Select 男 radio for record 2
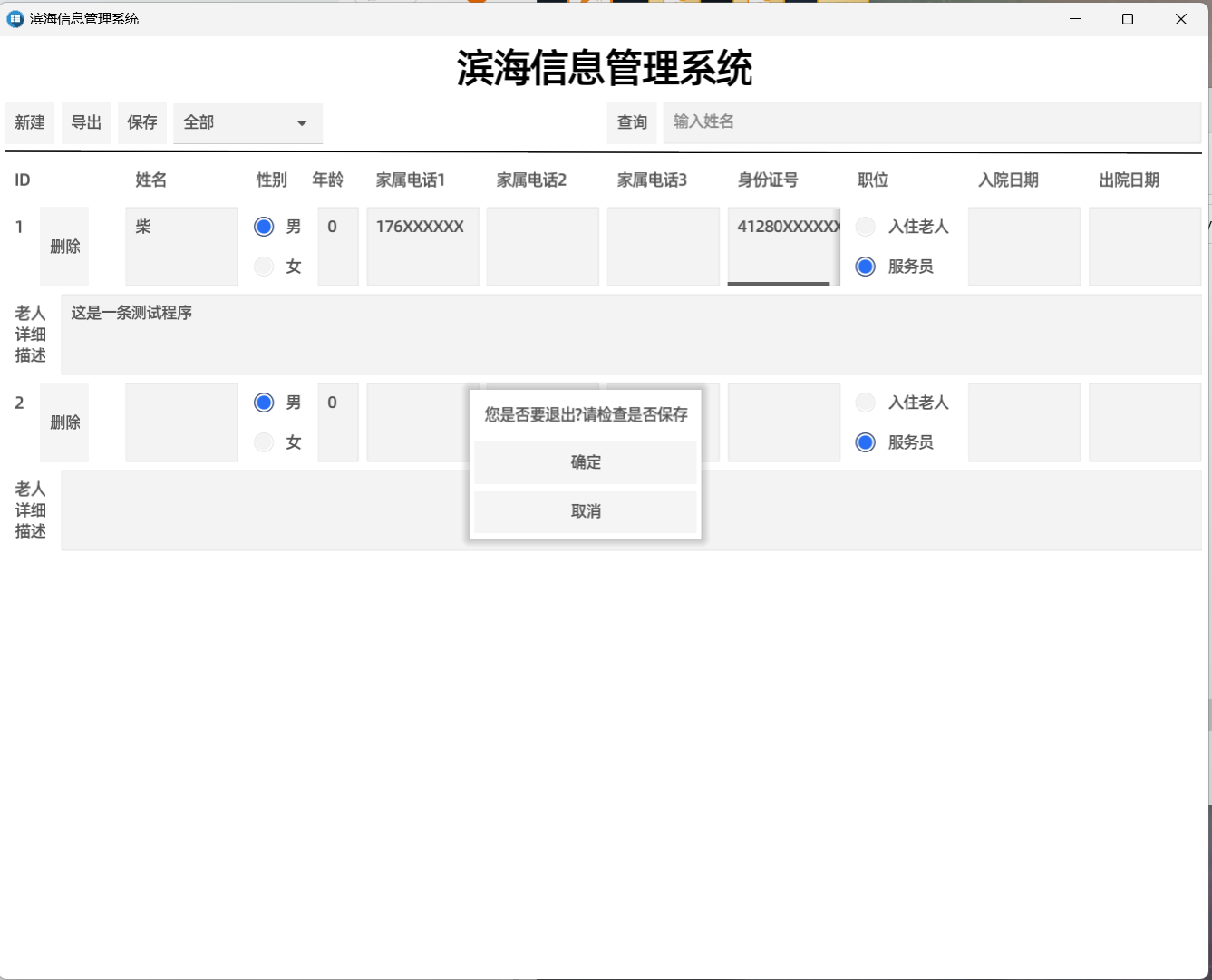This screenshot has height=980, width=1212. (x=264, y=403)
